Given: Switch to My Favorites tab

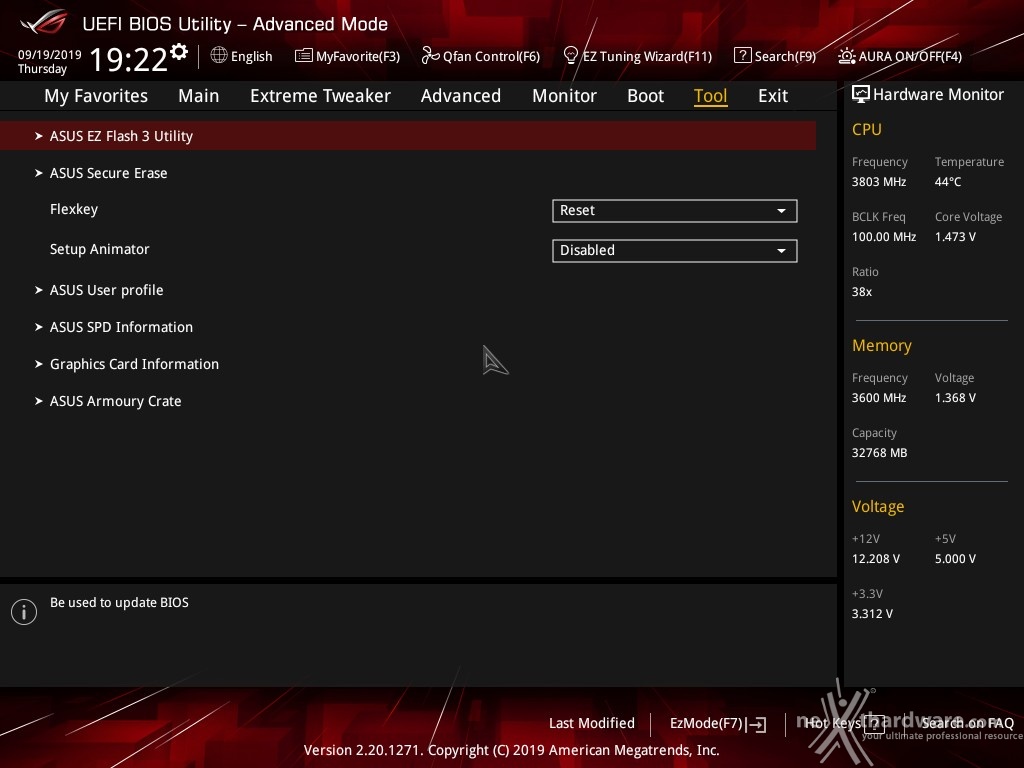Looking at the screenshot, I should (96, 96).
